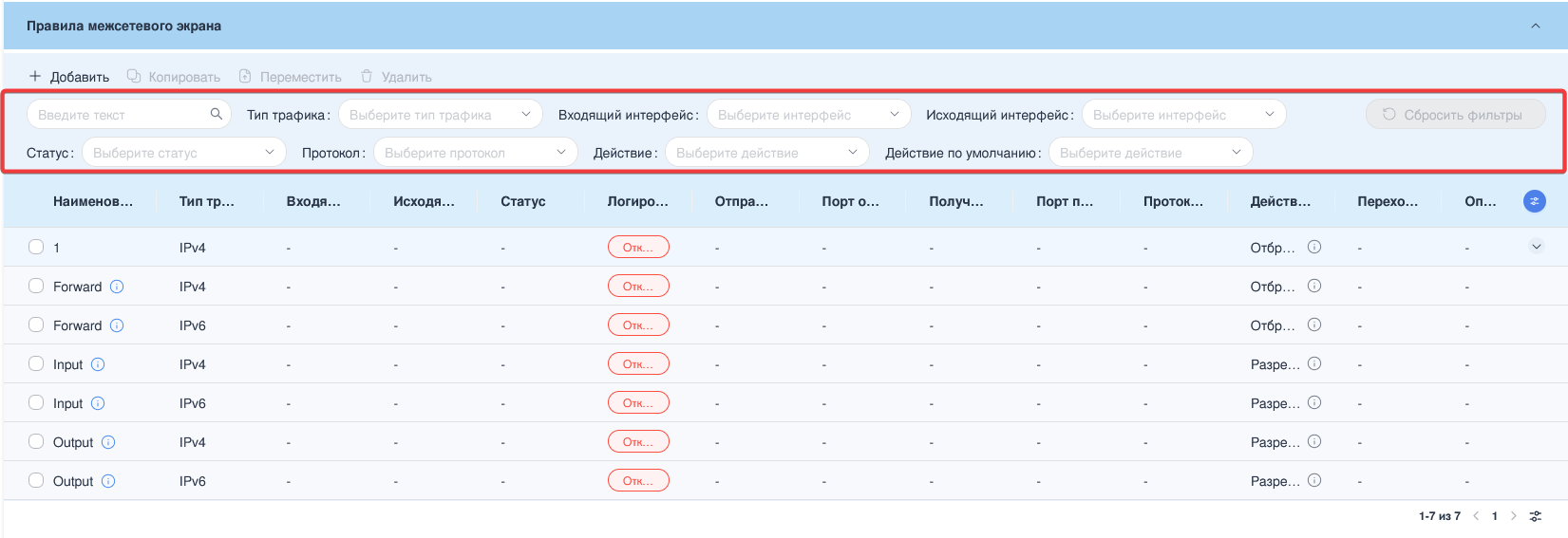Click the search magnifier icon in text filter

[217, 114]
